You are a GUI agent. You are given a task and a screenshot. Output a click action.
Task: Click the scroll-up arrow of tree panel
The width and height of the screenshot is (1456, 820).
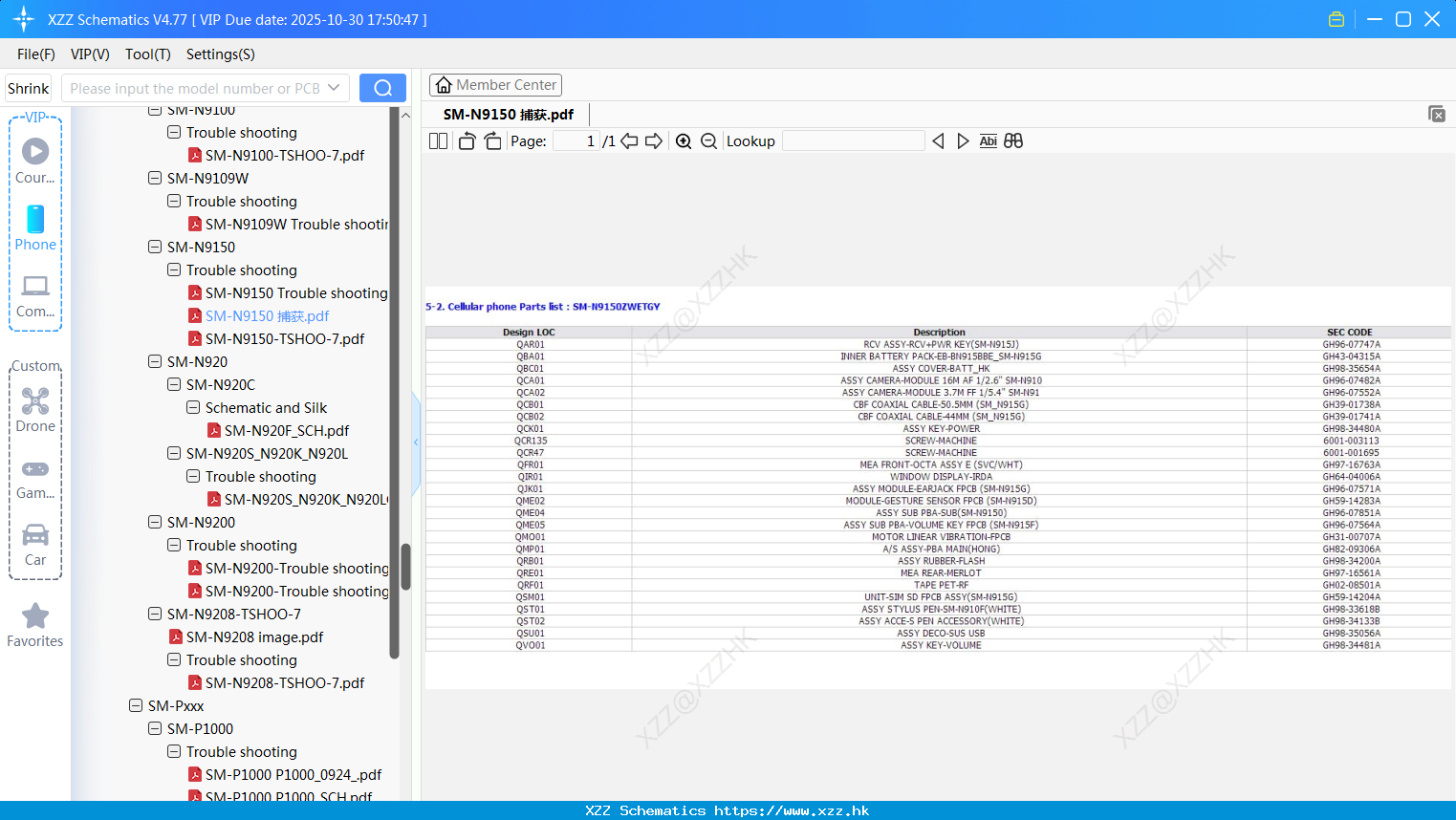pyautogui.click(x=405, y=116)
